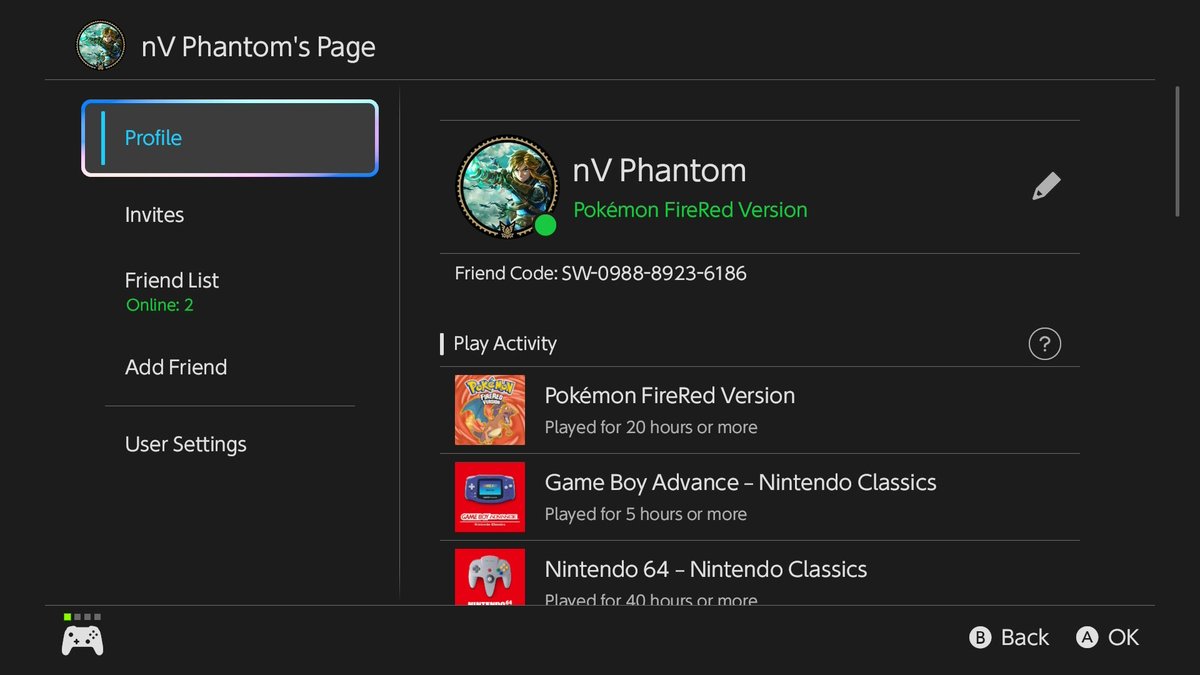Screen dimensions: 1200x675
Task: Click the Pokémon FireRed game cover thumbnail
Action: 490,410
